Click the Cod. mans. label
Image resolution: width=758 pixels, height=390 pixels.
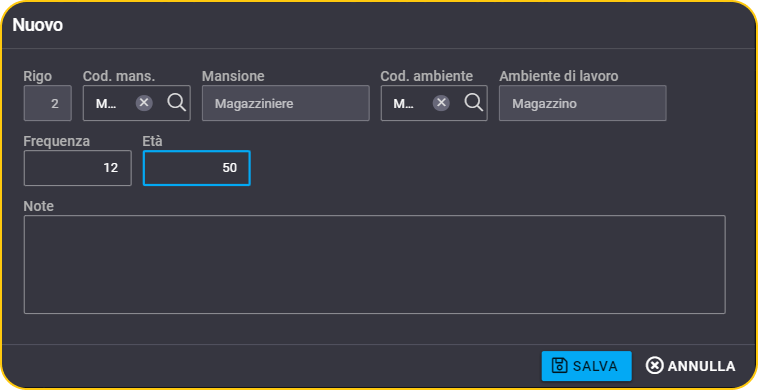(119, 76)
